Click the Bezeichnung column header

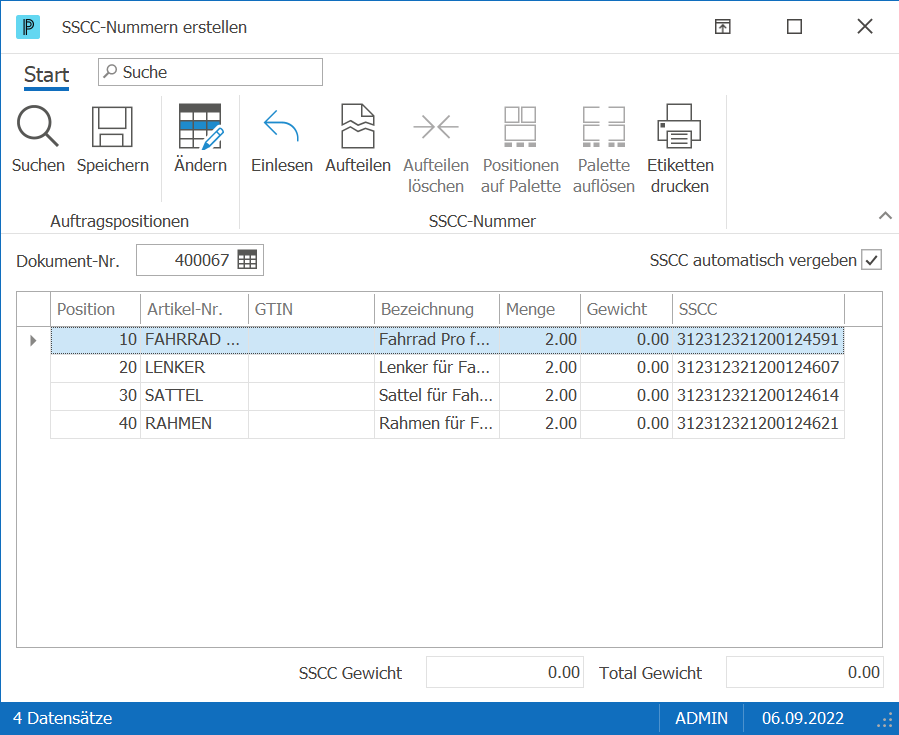(x=437, y=310)
